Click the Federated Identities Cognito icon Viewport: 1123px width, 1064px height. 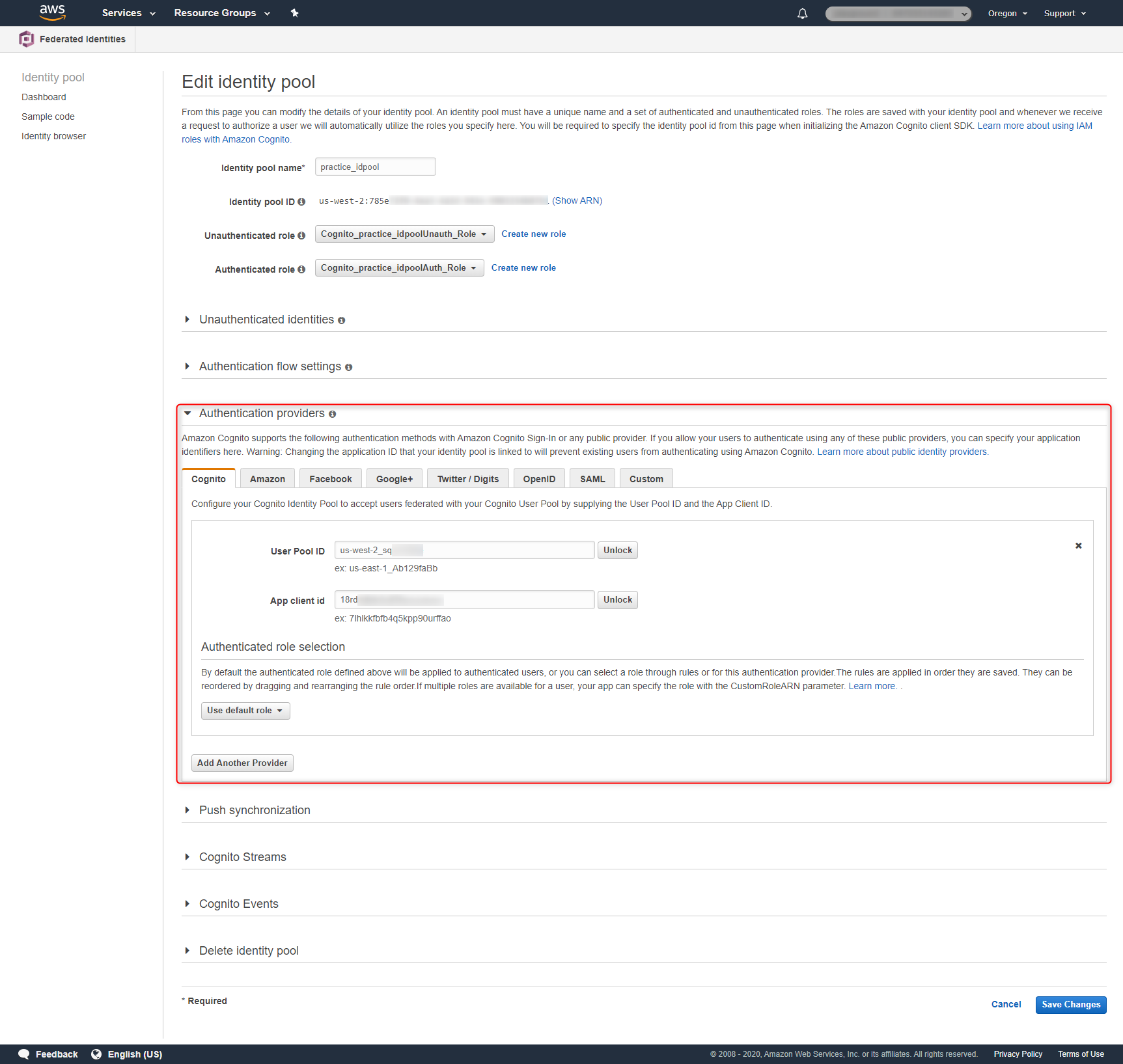coord(26,39)
